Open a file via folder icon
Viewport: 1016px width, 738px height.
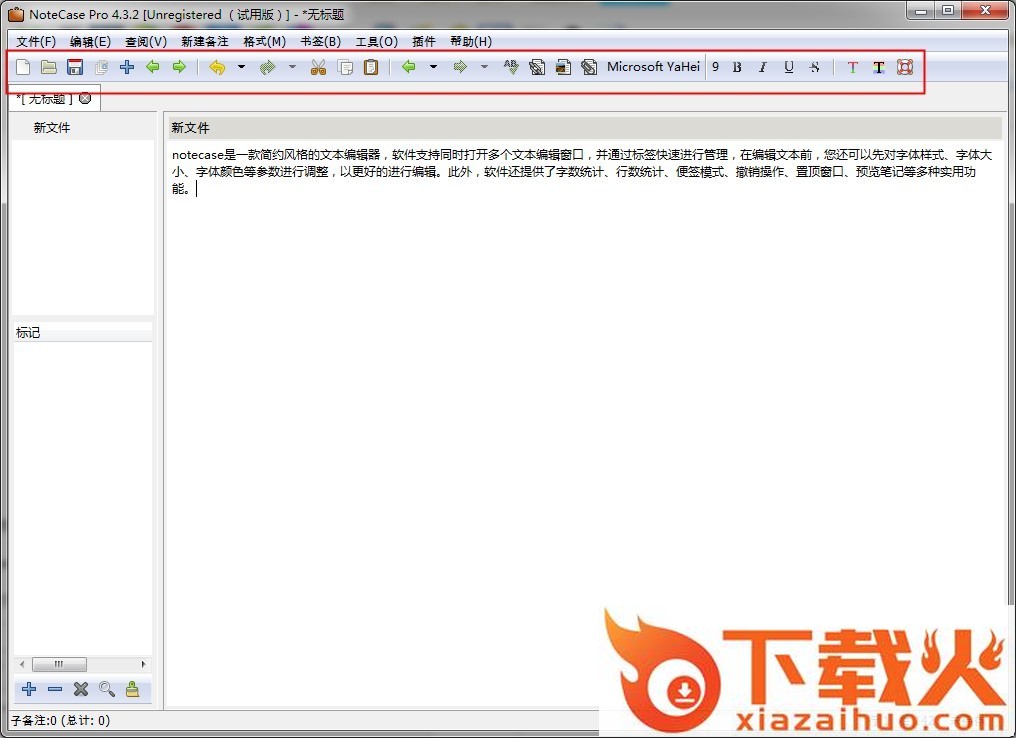tap(49, 67)
